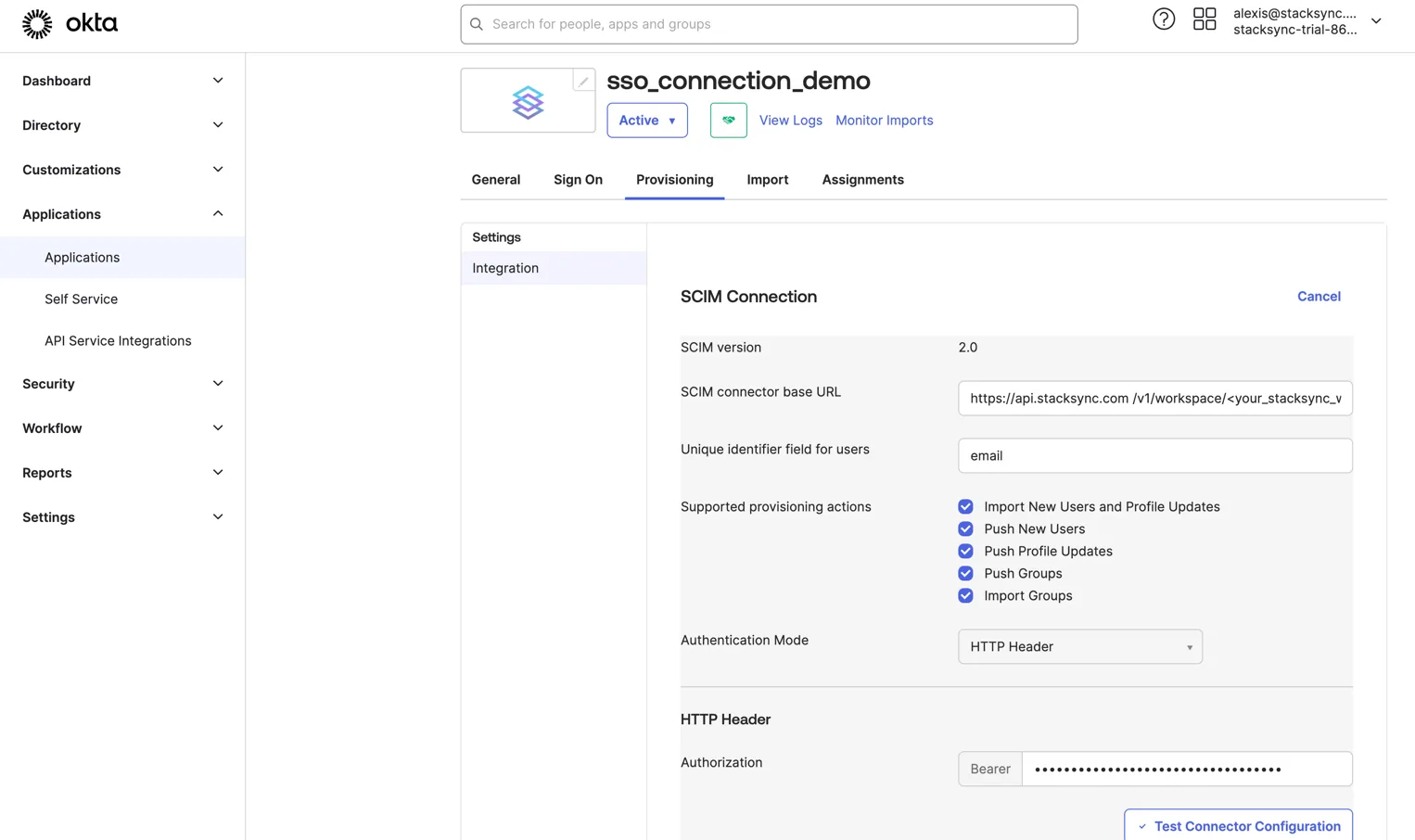This screenshot has height=840, width=1415.
Task: Click the sso_connection_demo app logo
Action: pyautogui.click(x=528, y=102)
